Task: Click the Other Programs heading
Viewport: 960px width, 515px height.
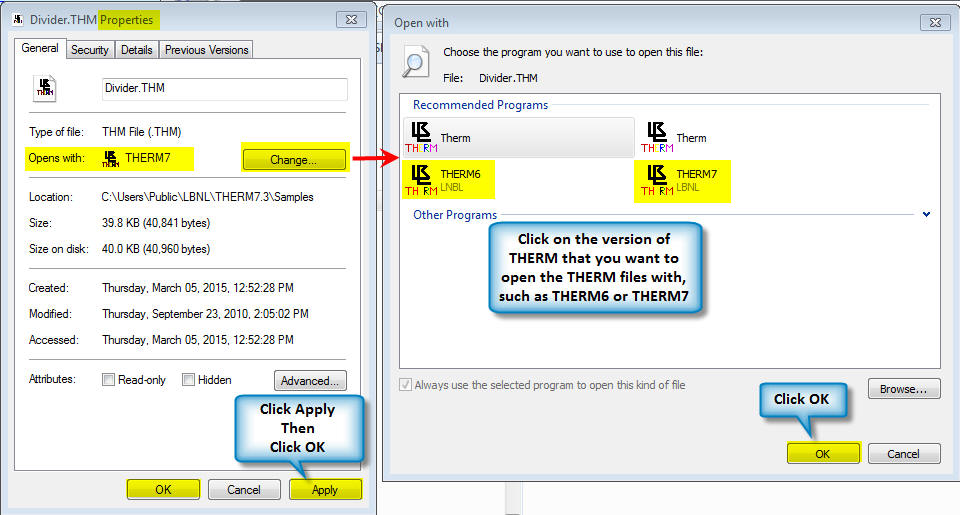Action: point(455,215)
